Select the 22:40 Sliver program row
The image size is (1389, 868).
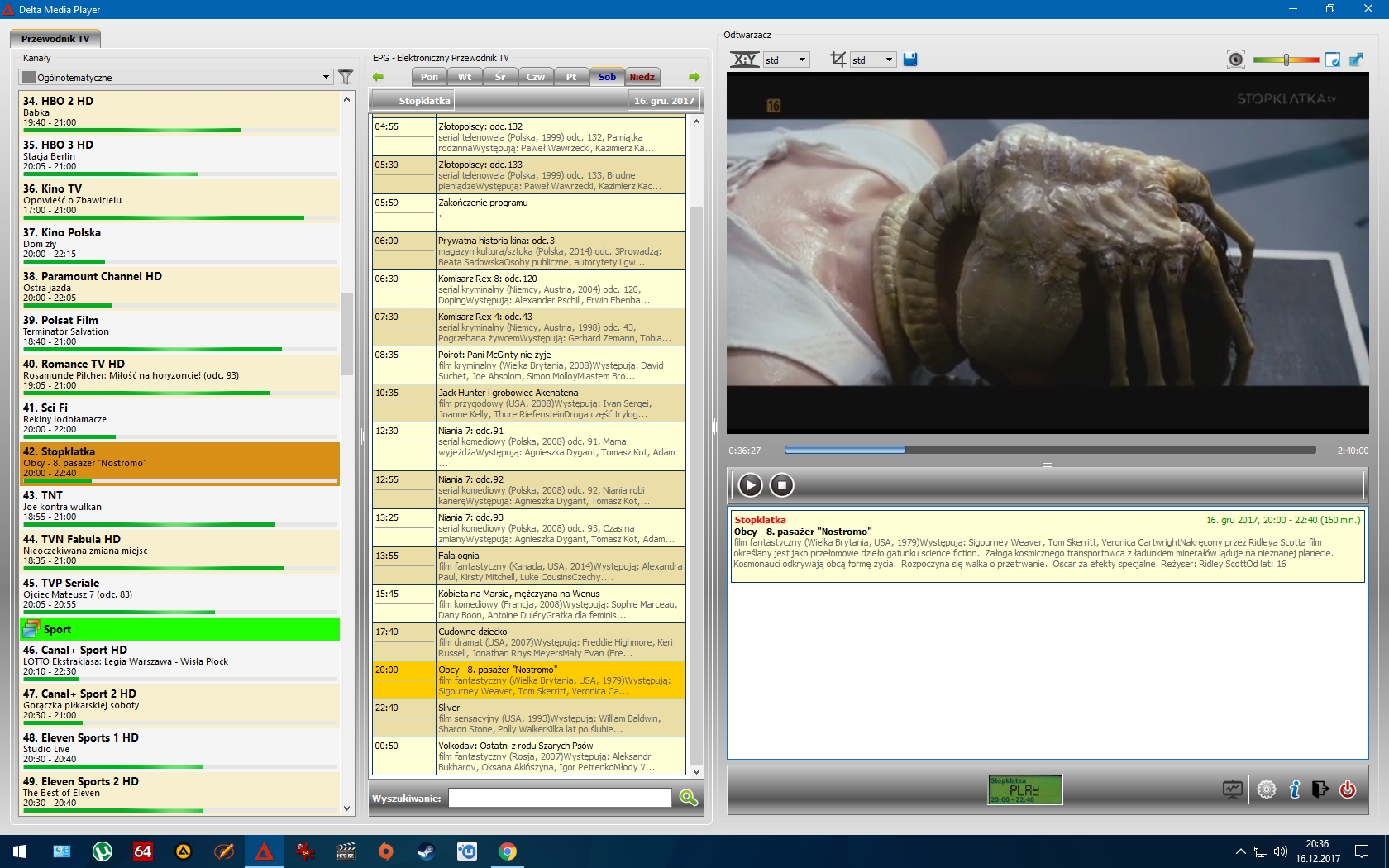[529, 718]
